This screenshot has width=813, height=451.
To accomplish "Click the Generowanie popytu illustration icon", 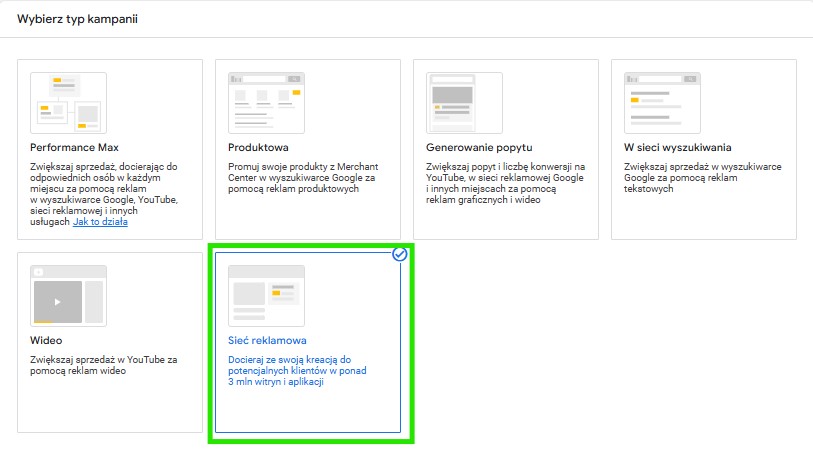I will point(465,103).
